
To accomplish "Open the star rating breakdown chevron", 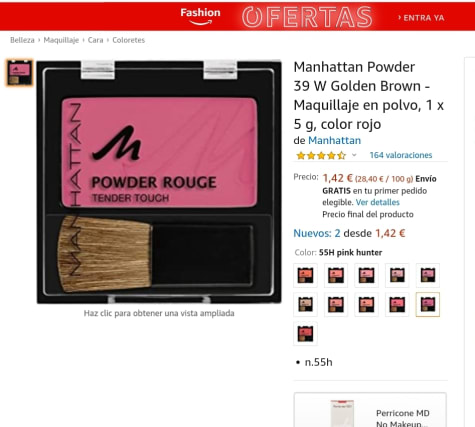I will [354, 155].
